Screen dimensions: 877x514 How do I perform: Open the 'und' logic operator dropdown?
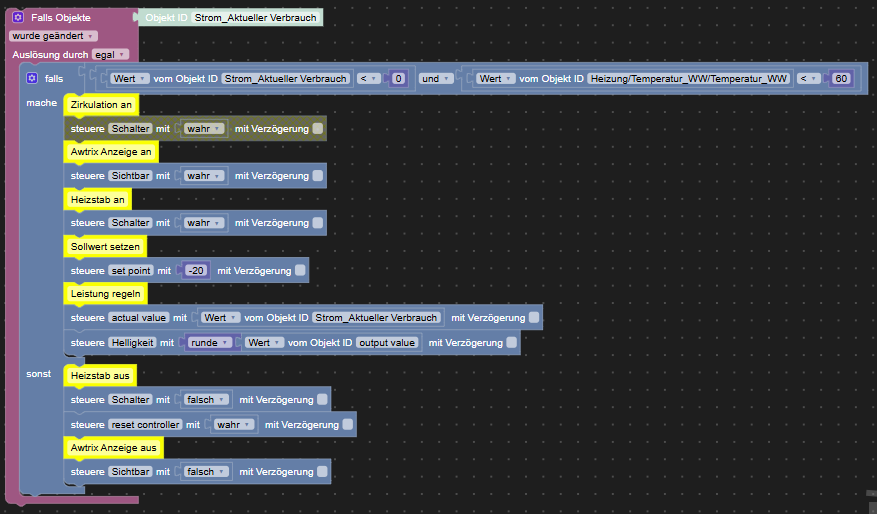436,78
